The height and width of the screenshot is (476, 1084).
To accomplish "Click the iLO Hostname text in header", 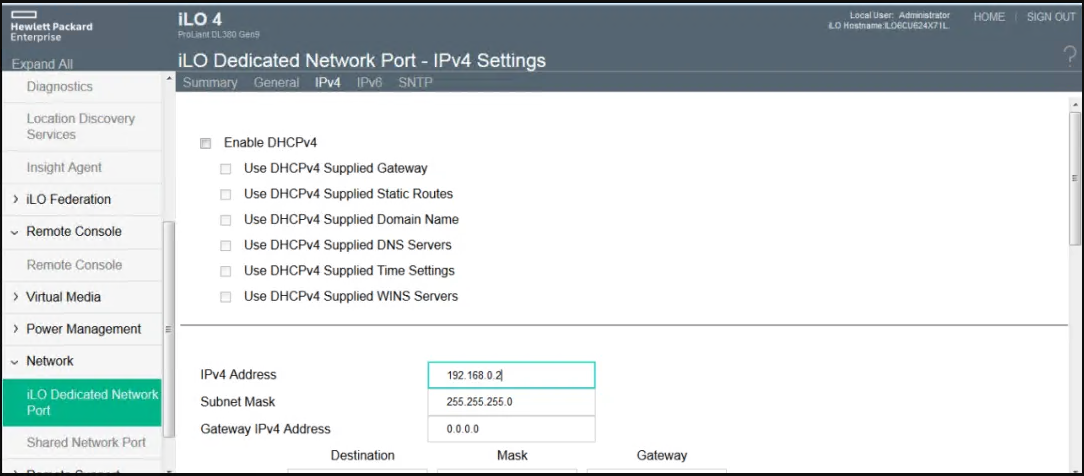I will [888, 25].
